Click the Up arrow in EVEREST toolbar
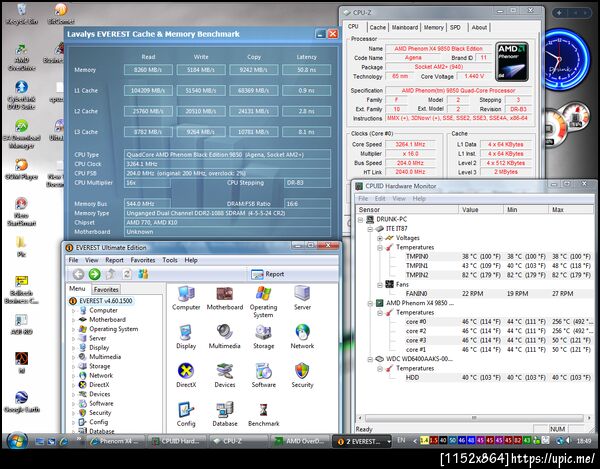The height and width of the screenshot is (469, 600). point(111,274)
